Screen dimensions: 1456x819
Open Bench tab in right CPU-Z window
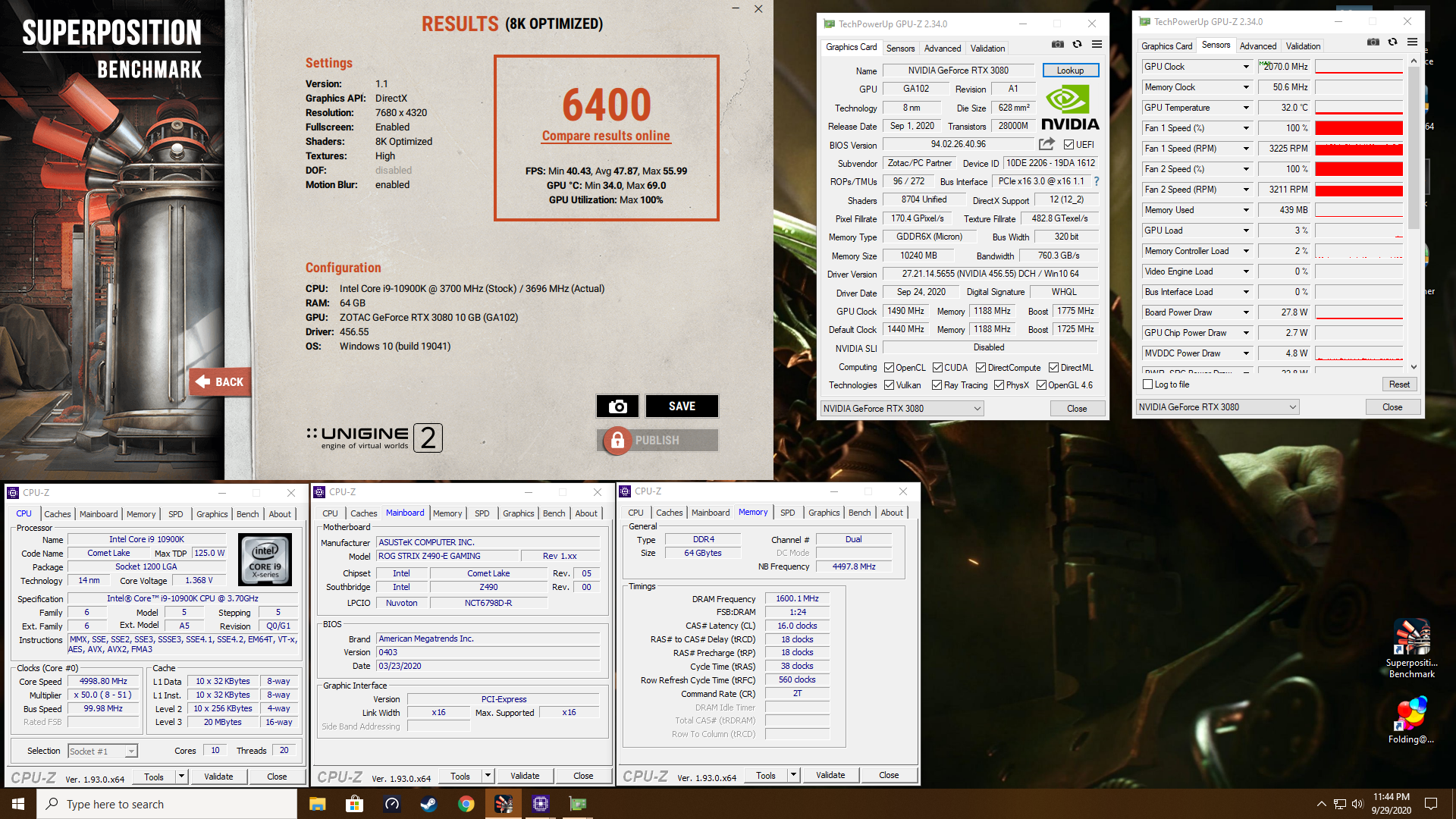click(859, 513)
